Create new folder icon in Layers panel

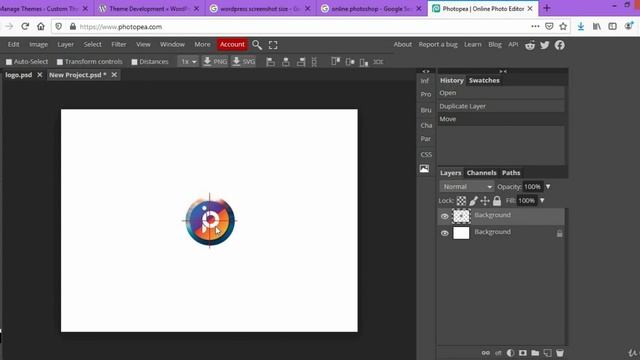(535, 353)
